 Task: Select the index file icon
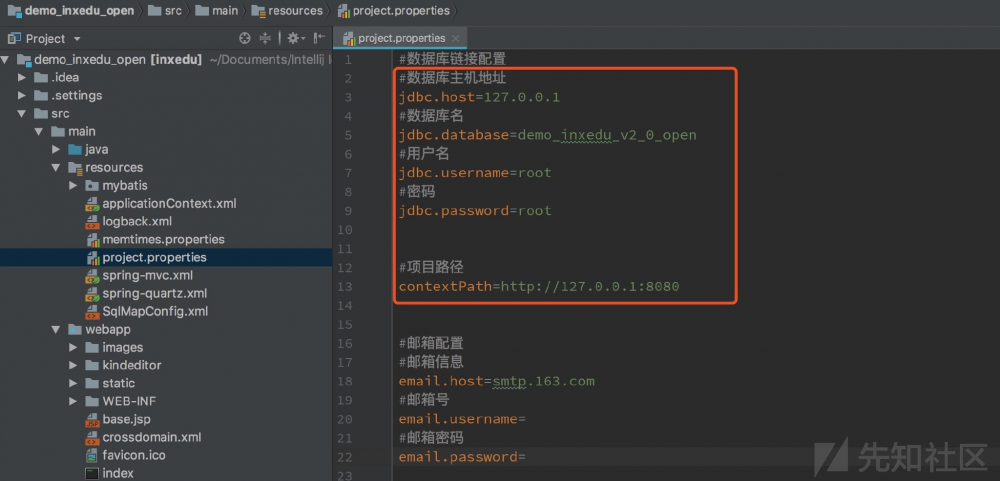point(92,473)
